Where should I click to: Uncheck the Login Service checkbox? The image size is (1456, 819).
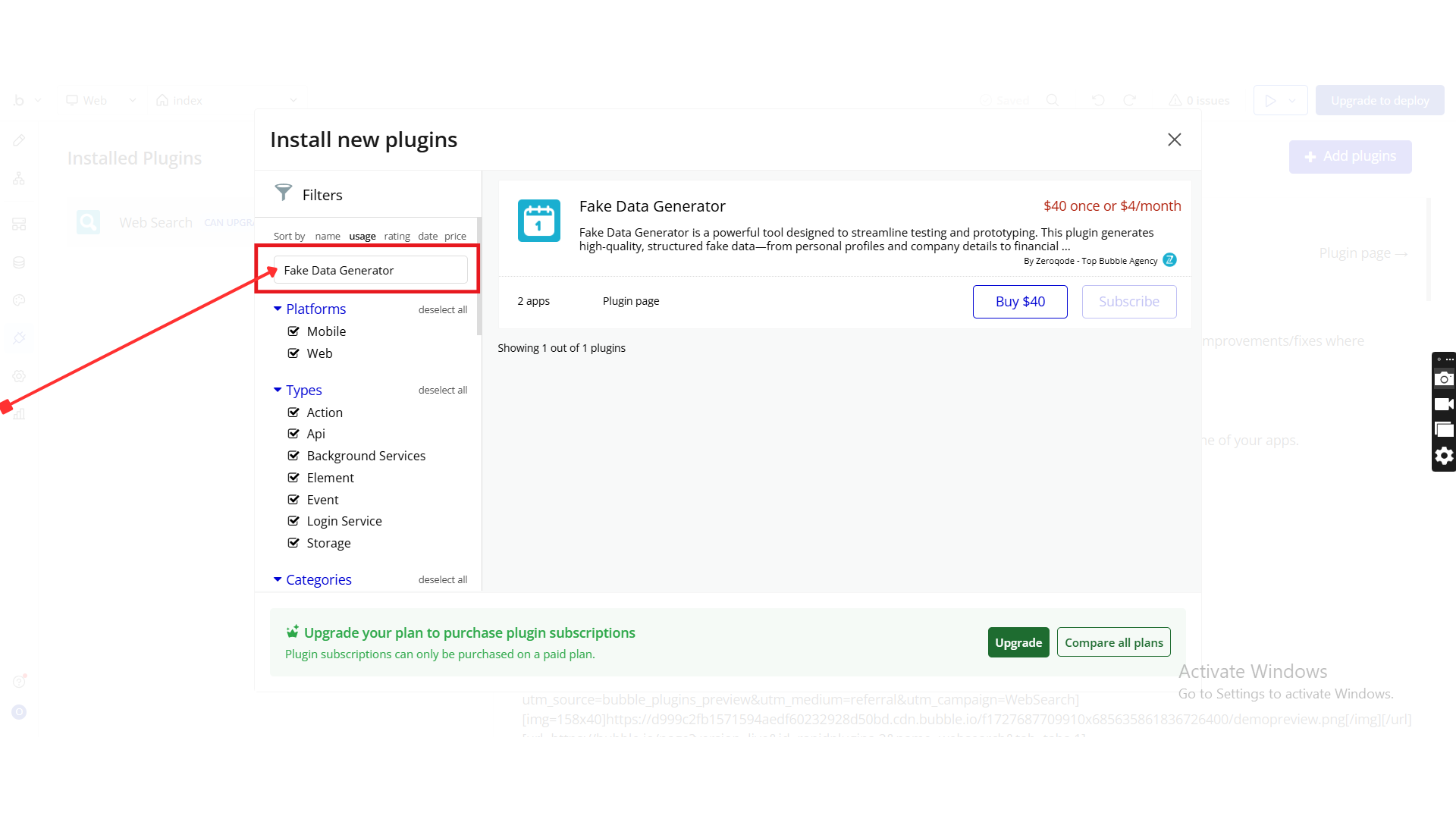[x=293, y=521]
